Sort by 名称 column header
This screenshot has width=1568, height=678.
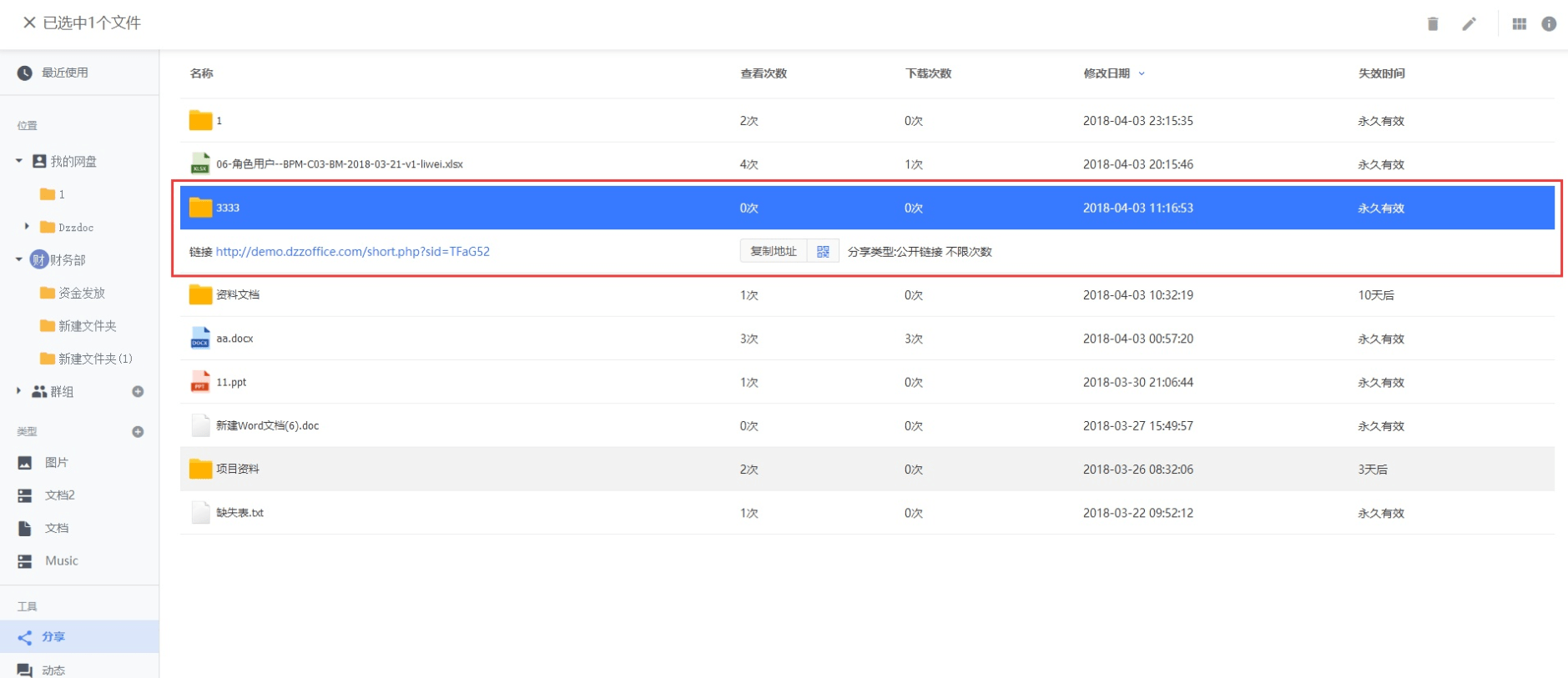coord(201,73)
